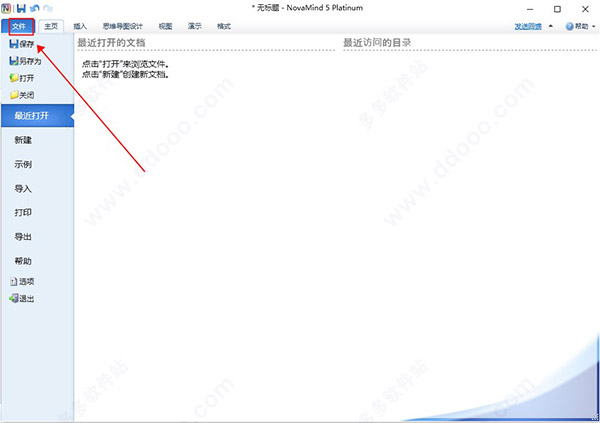Click the Undo arrow in quick access toolbar
This screenshot has height=423, width=600.
point(34,8)
